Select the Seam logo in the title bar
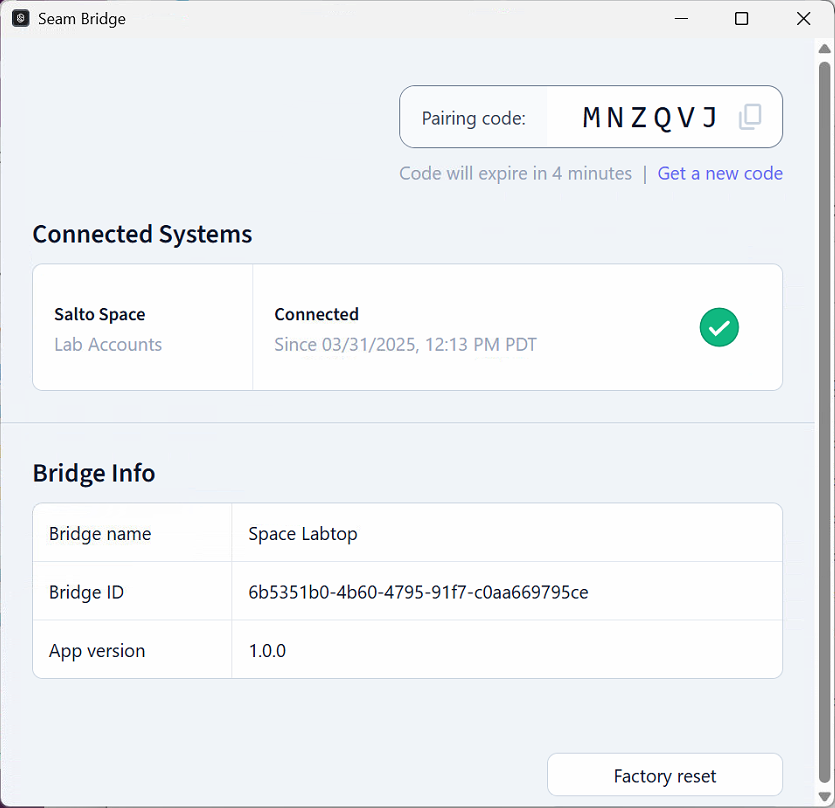The width and height of the screenshot is (835, 808). (x=21, y=18)
